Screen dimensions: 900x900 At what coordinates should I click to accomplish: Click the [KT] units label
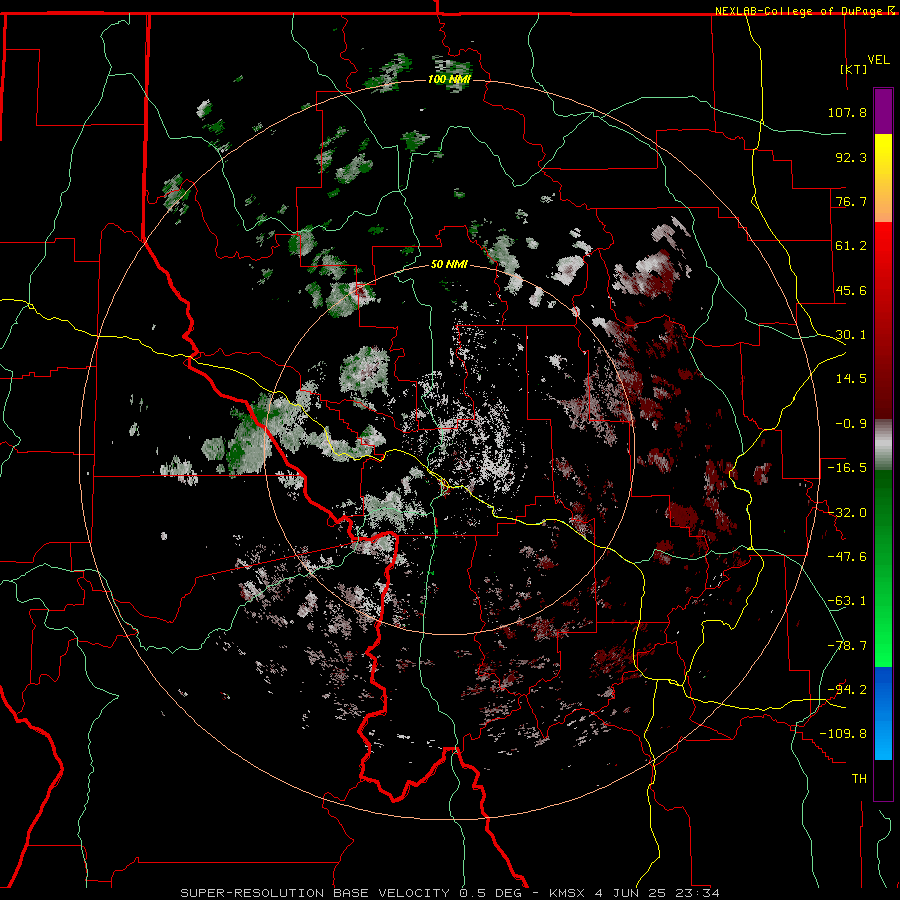(854, 69)
